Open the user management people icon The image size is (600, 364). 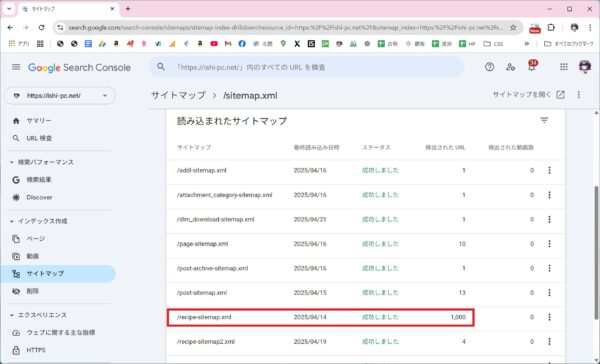tap(510, 67)
